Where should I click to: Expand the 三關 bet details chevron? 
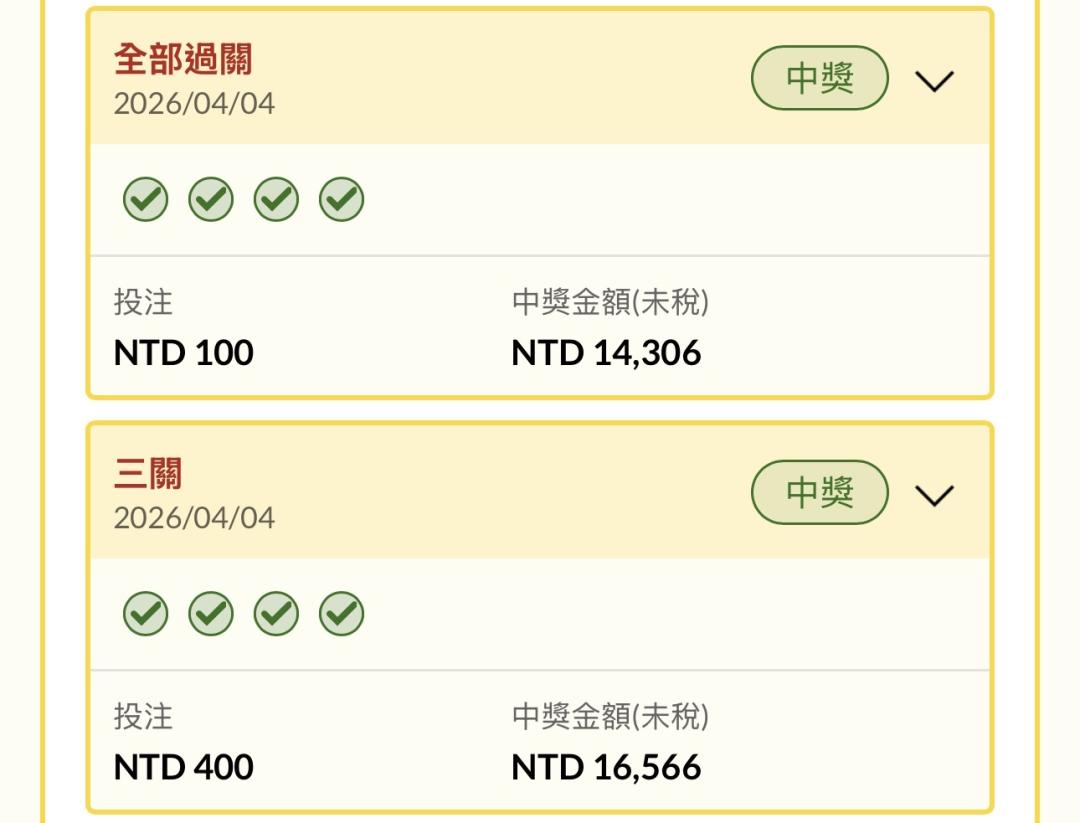pos(935,495)
